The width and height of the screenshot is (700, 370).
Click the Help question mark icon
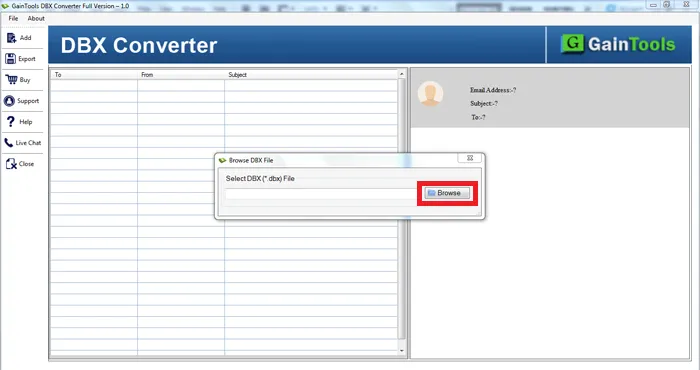click(x=11, y=121)
